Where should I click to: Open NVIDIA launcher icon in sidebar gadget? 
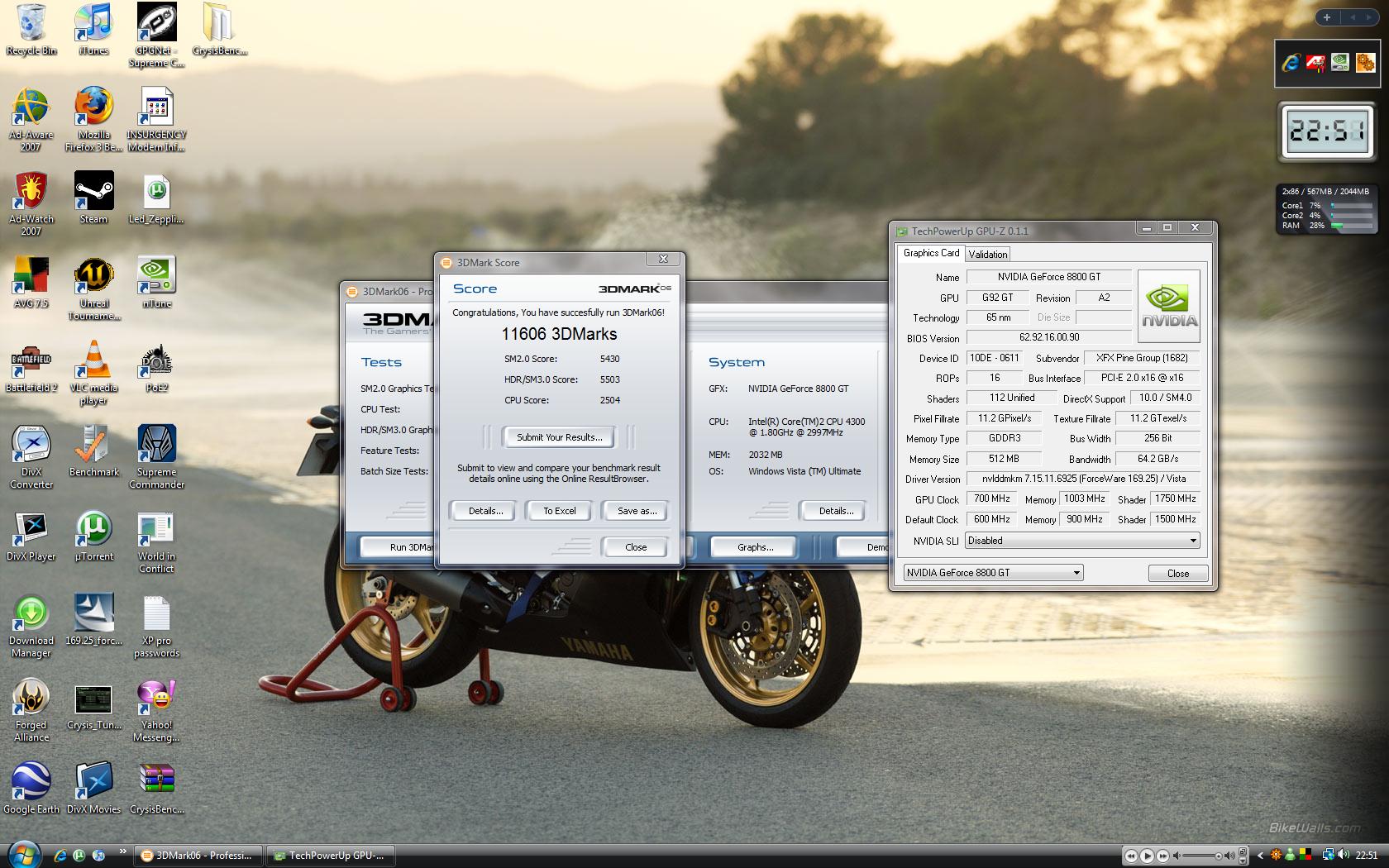(1340, 63)
